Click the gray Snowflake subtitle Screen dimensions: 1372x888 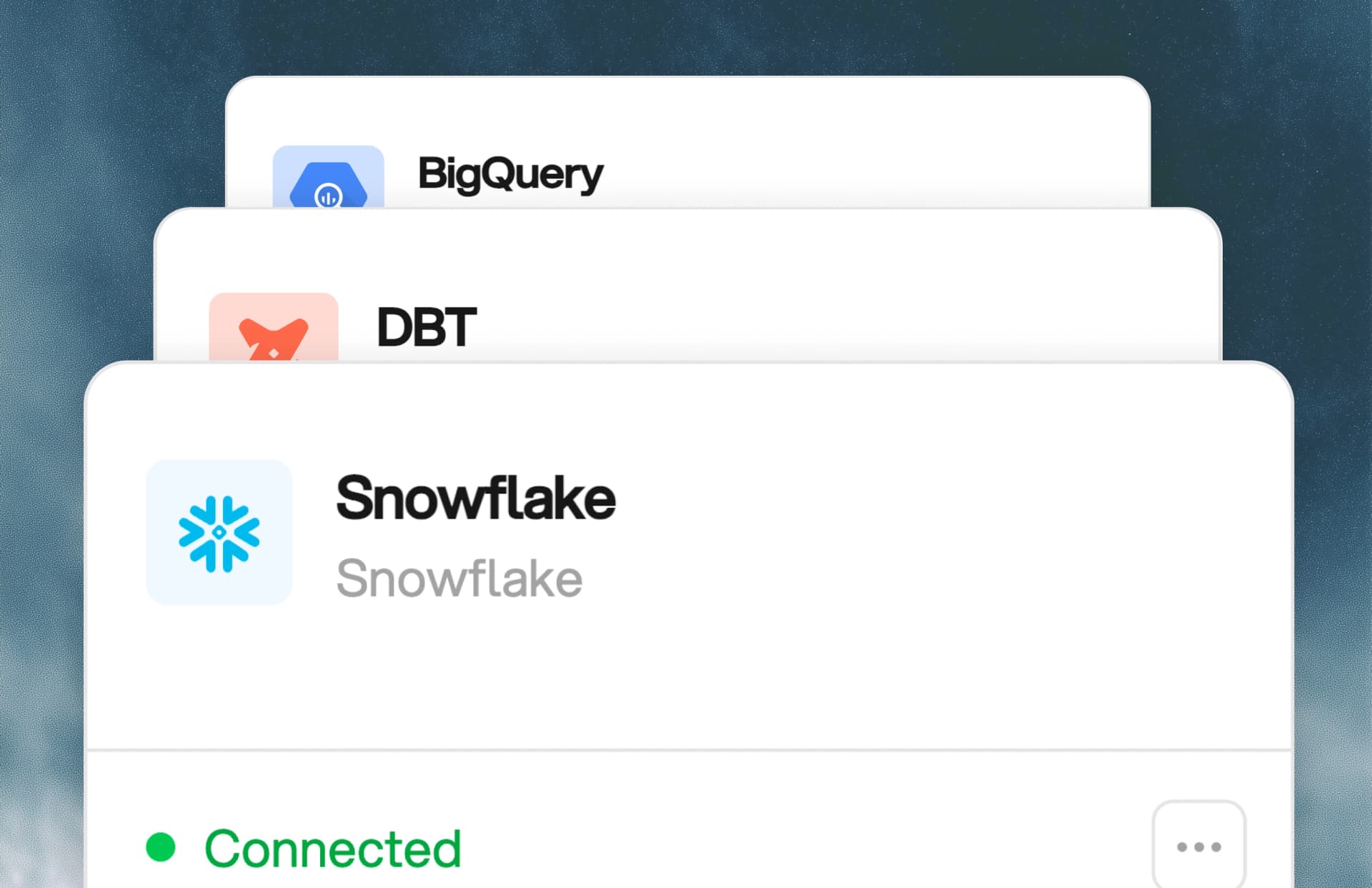459,578
